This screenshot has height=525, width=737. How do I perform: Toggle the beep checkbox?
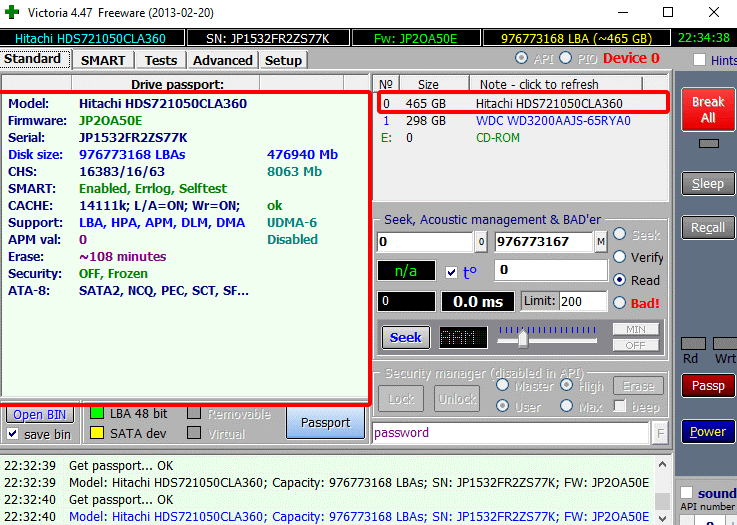[620, 406]
